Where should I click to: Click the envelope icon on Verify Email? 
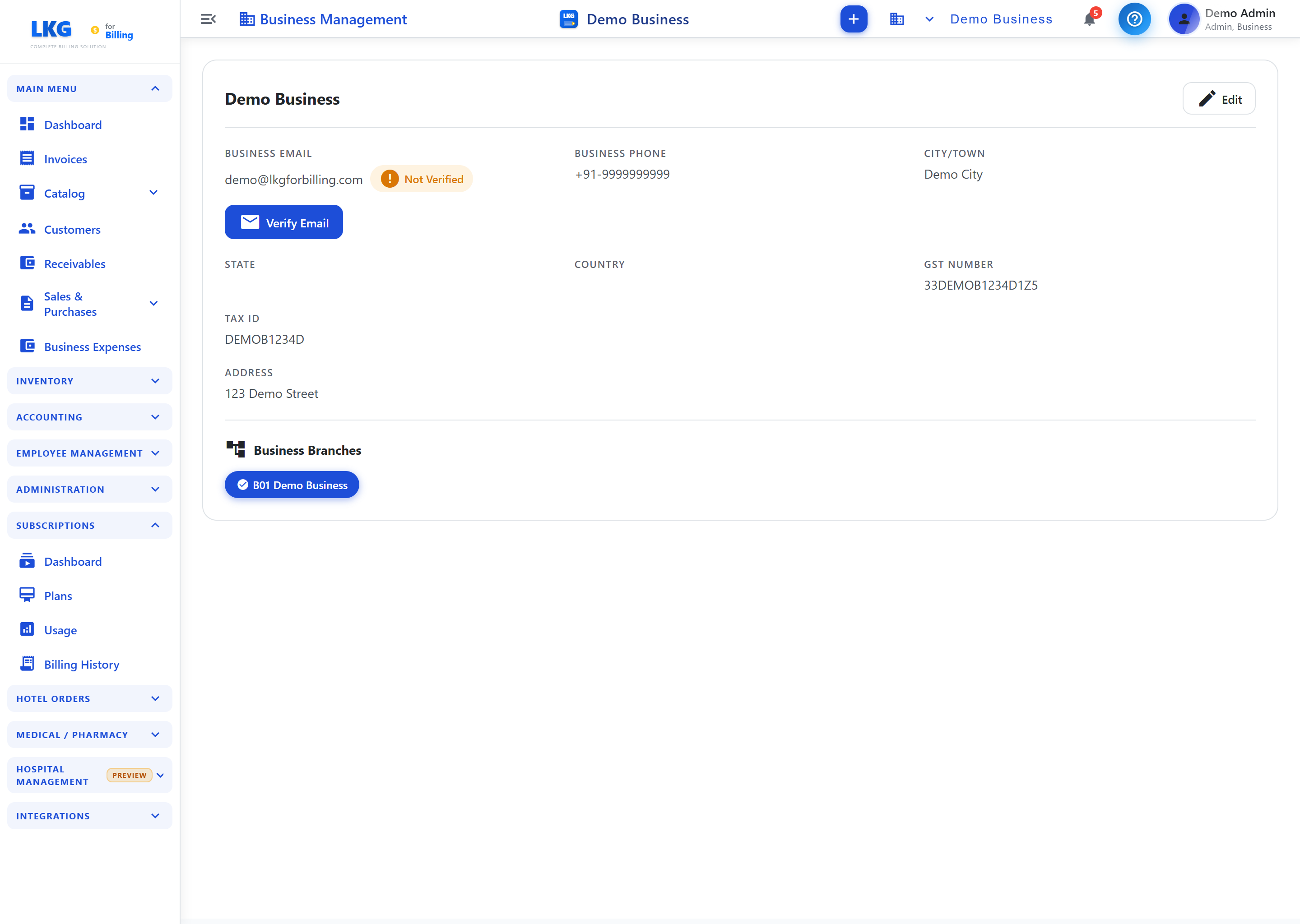[x=250, y=222]
